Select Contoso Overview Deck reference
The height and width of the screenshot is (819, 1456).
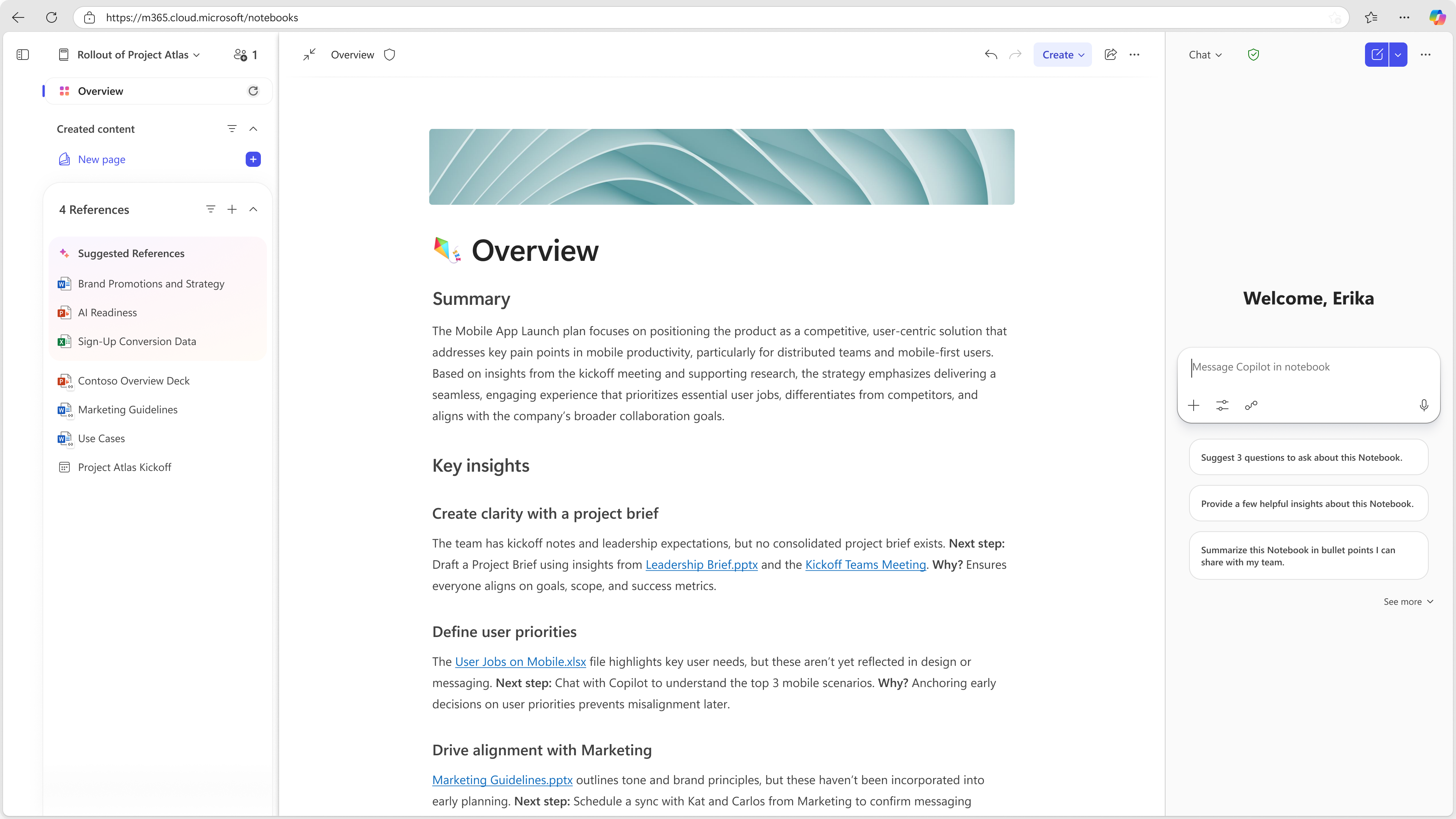point(134,381)
